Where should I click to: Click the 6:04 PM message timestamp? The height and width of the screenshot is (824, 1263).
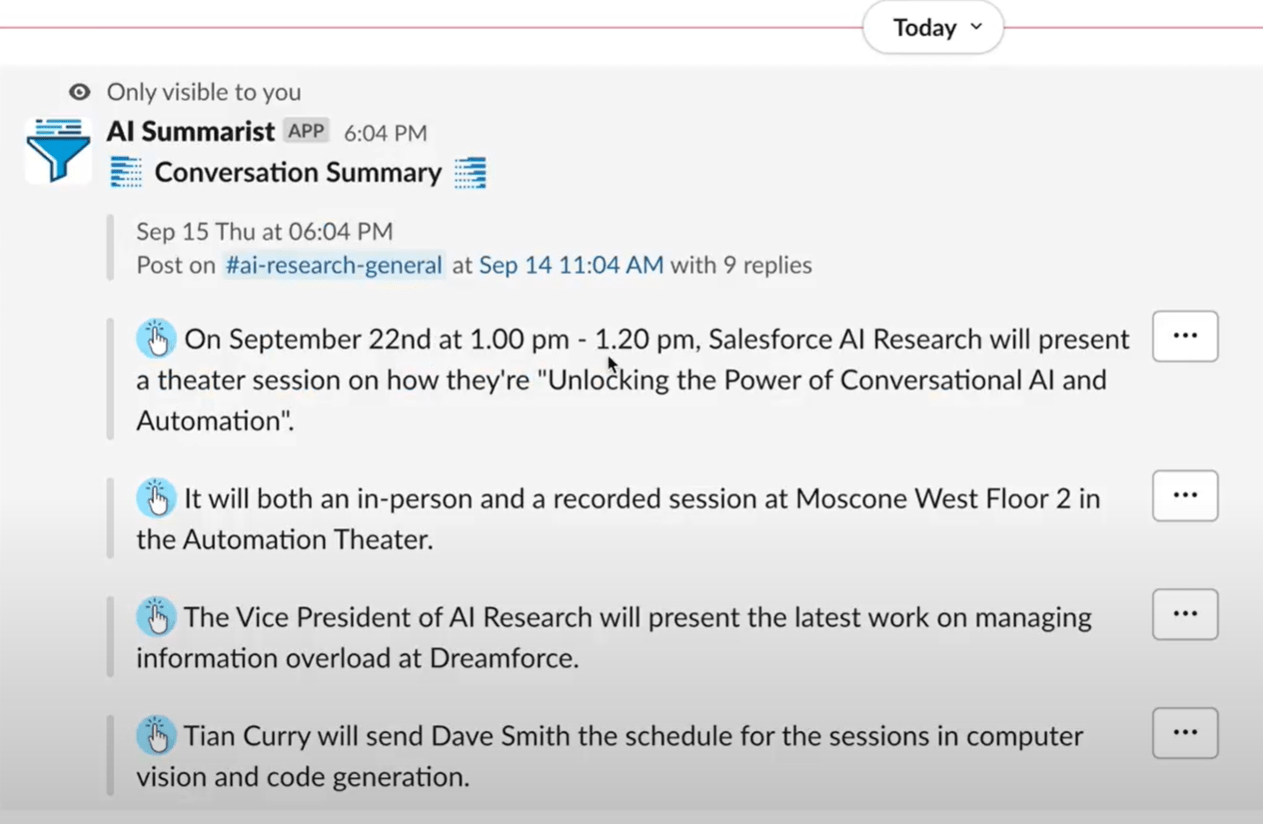click(385, 133)
